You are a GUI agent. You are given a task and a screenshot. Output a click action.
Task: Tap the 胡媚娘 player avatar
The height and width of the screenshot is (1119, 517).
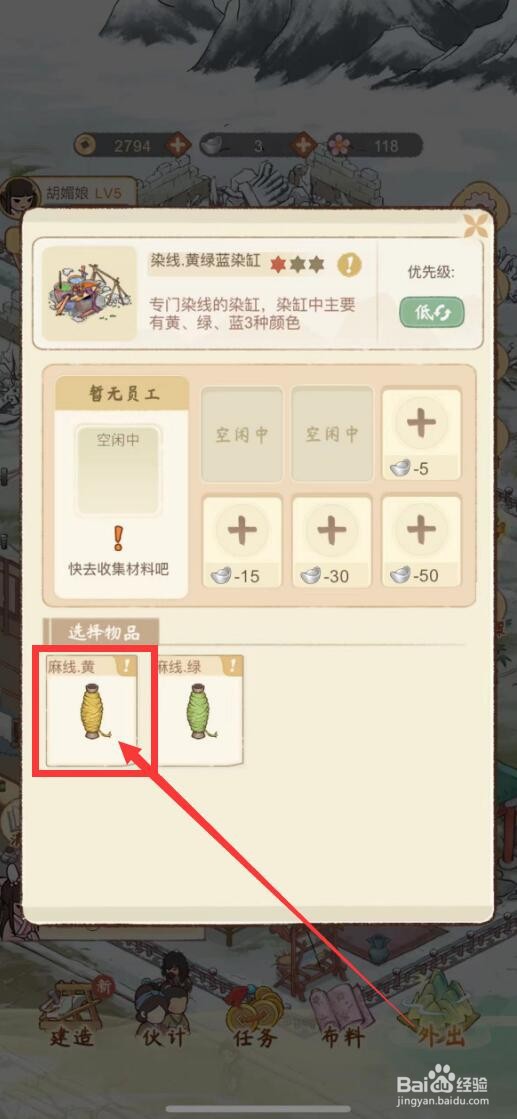(x=19, y=196)
